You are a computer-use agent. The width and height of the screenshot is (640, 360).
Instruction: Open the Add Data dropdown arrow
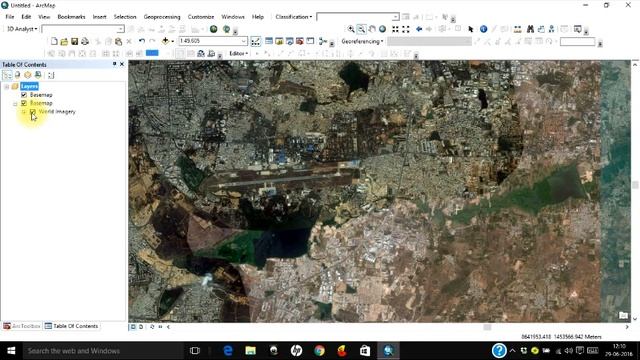[172, 41]
